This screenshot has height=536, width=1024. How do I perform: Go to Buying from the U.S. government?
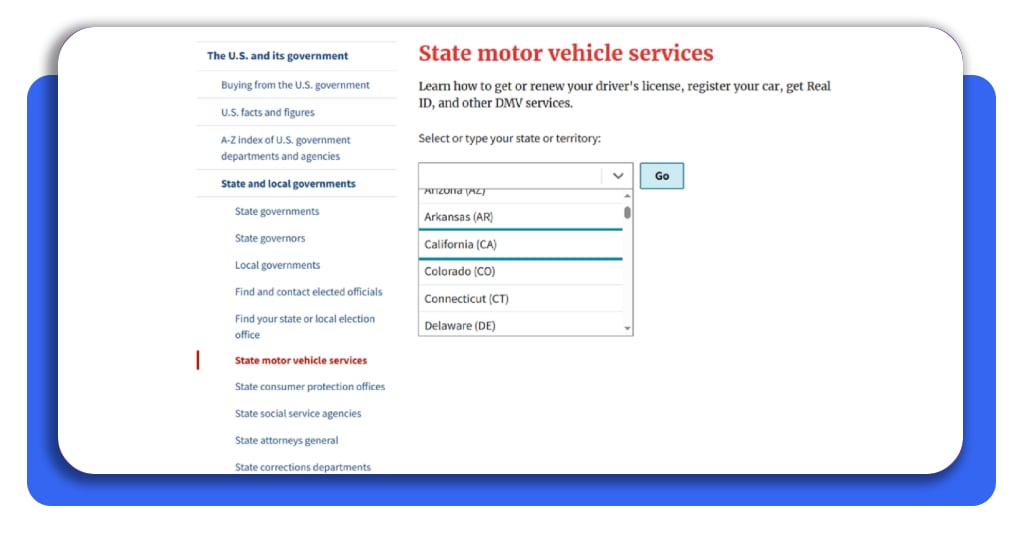pyautogui.click(x=295, y=85)
